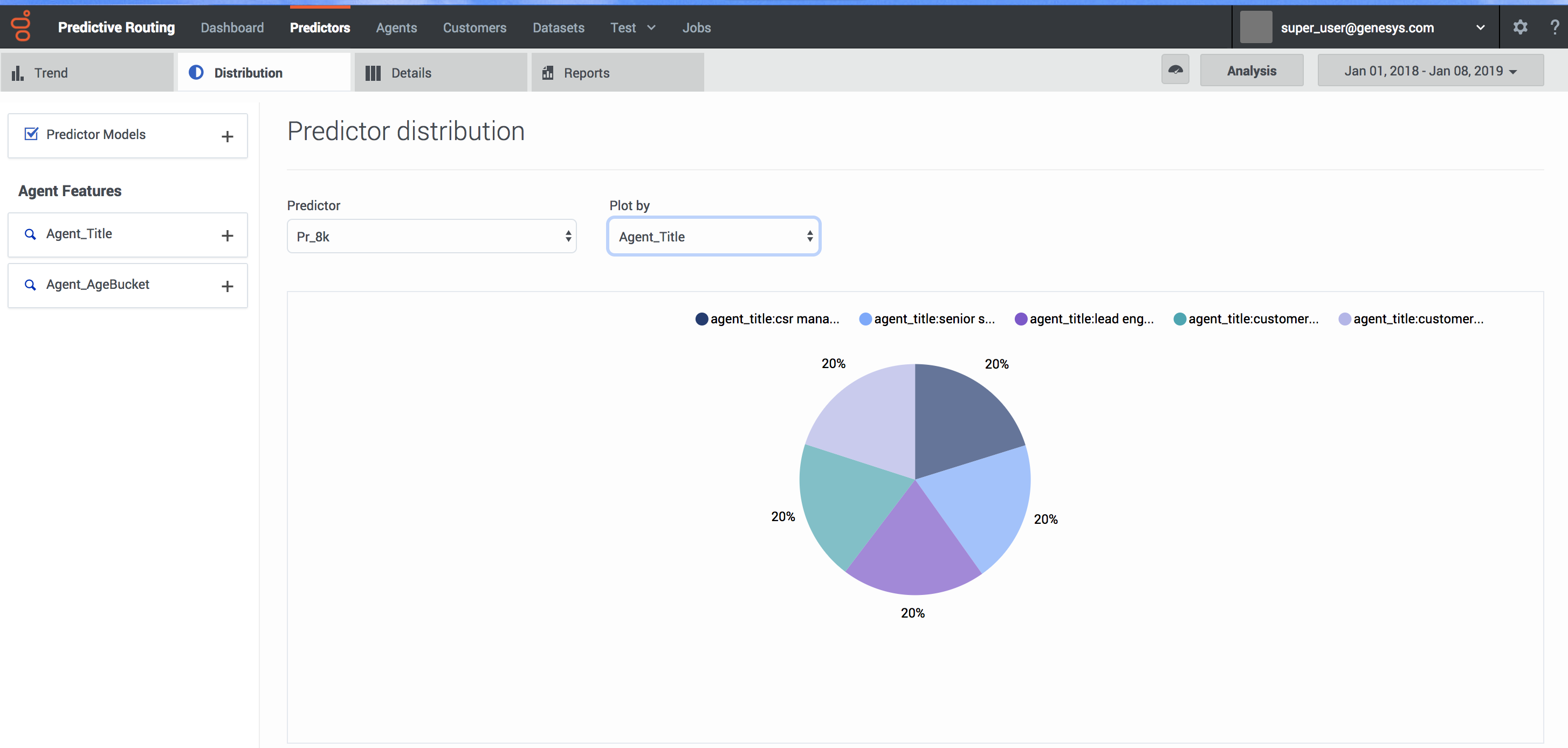Screen dimensions: 1568x748
Task: Click the lead eng... legend color dot
Action: click(x=1021, y=319)
